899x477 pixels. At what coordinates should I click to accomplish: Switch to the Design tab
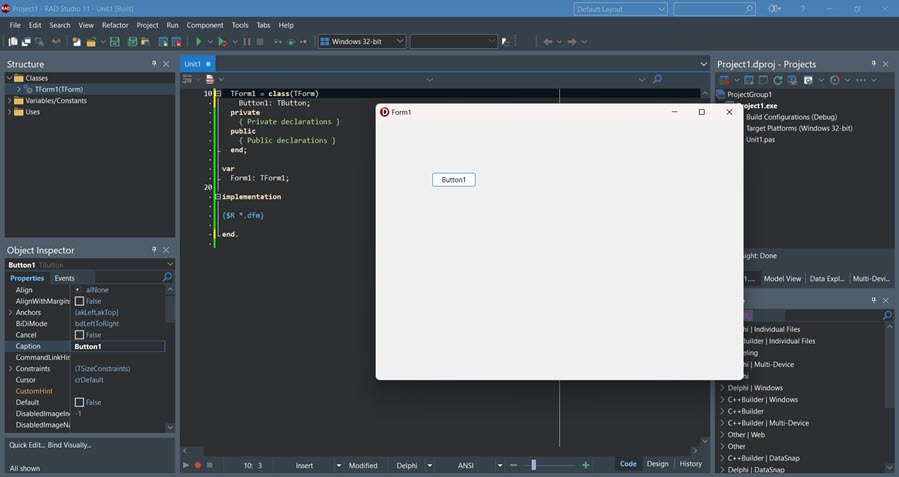[658, 464]
